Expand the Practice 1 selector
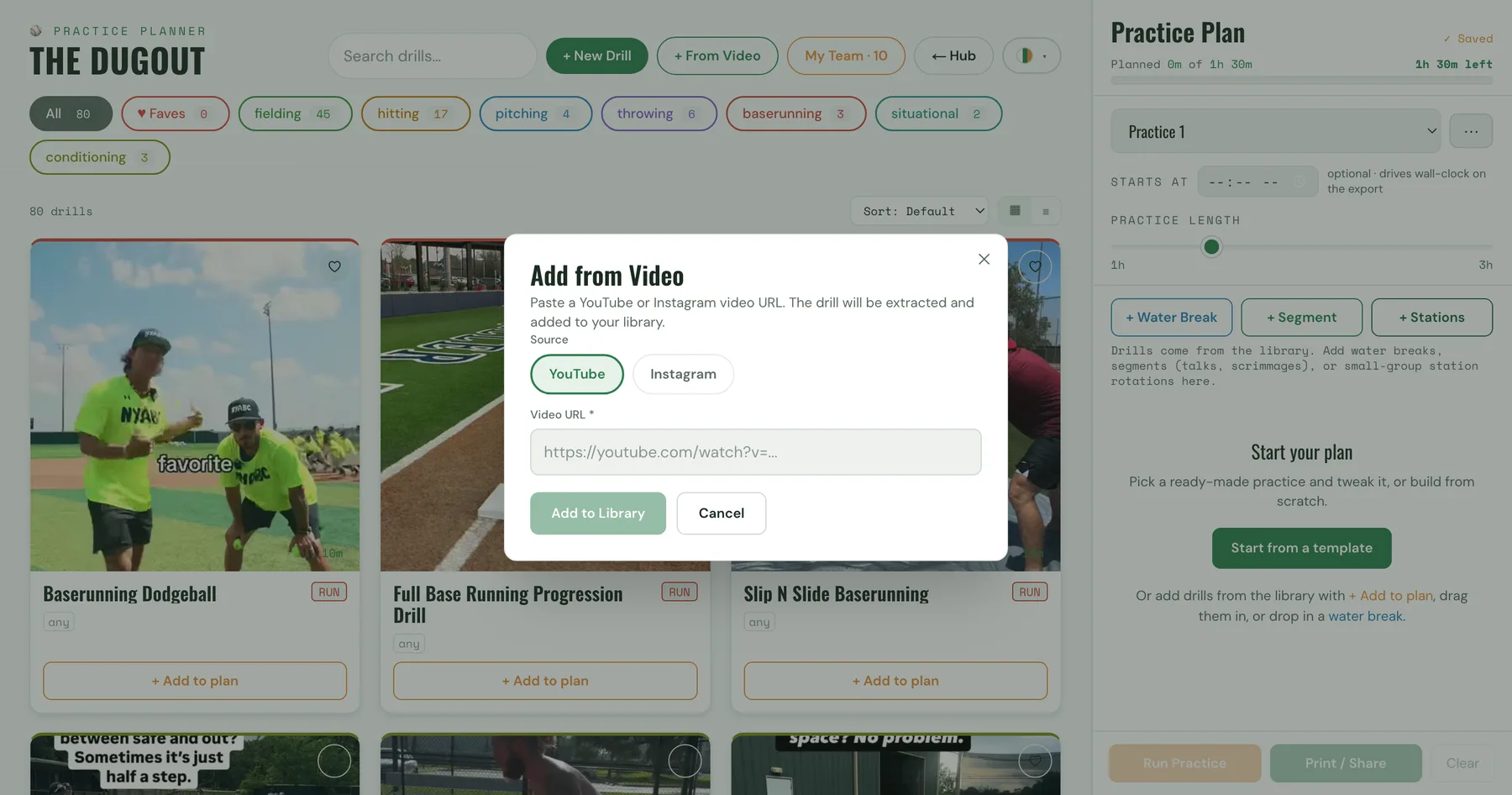The height and width of the screenshot is (795, 1512). click(1275, 131)
